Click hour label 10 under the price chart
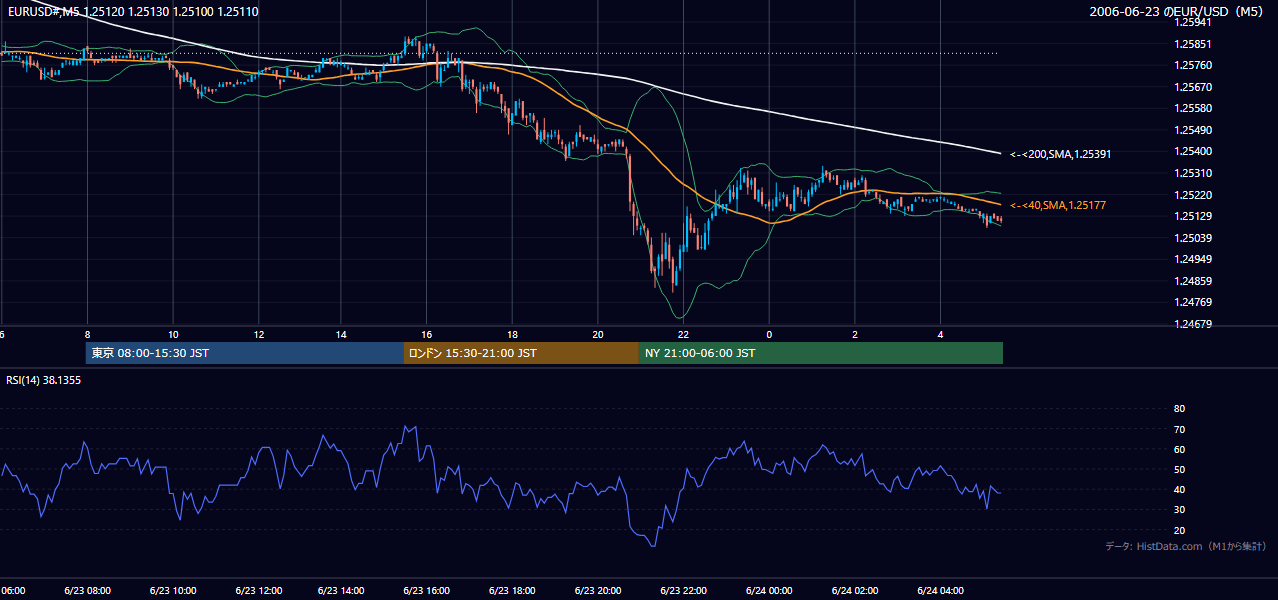Viewport: 1278px width, 600px height. pos(173,334)
